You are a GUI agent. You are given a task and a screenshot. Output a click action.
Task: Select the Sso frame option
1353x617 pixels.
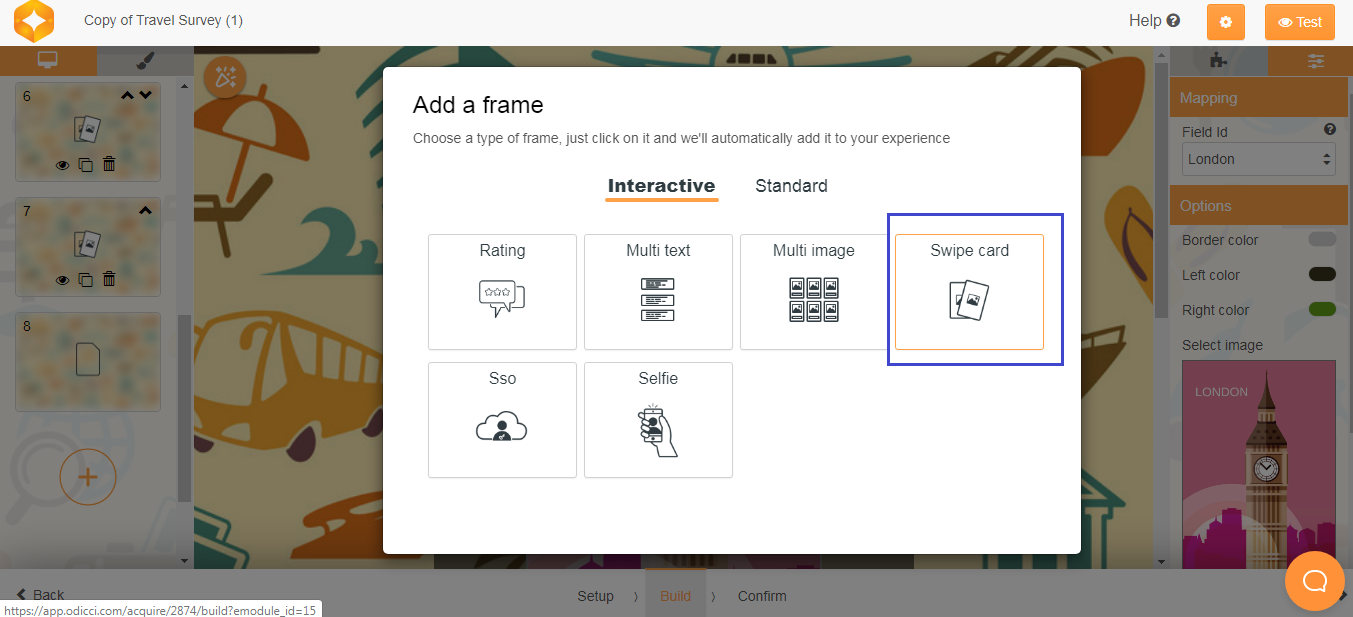[502, 419]
